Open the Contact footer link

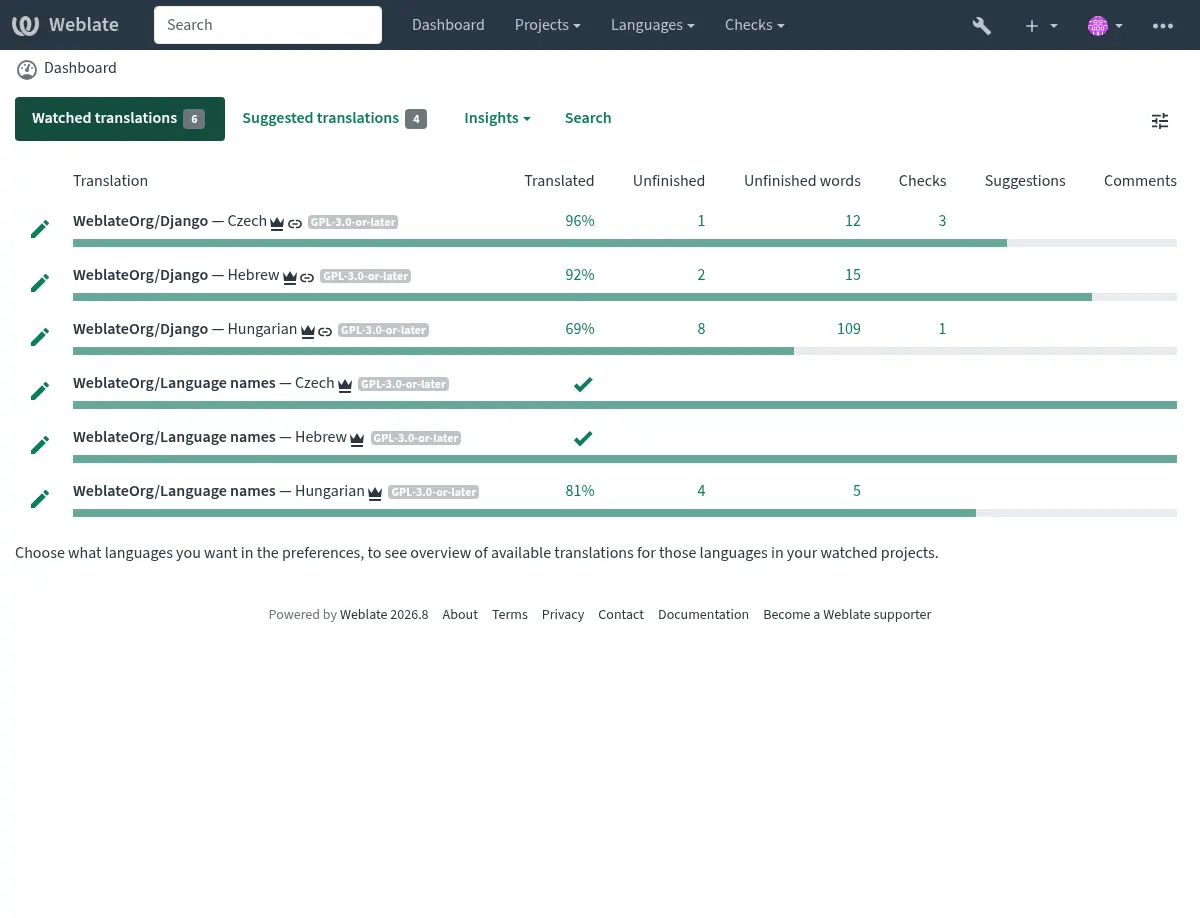(621, 615)
